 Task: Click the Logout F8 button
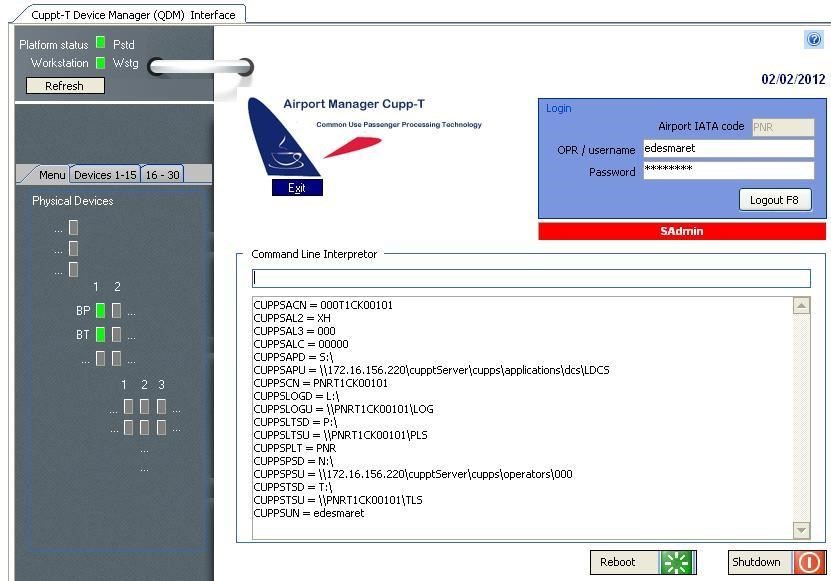tap(774, 199)
